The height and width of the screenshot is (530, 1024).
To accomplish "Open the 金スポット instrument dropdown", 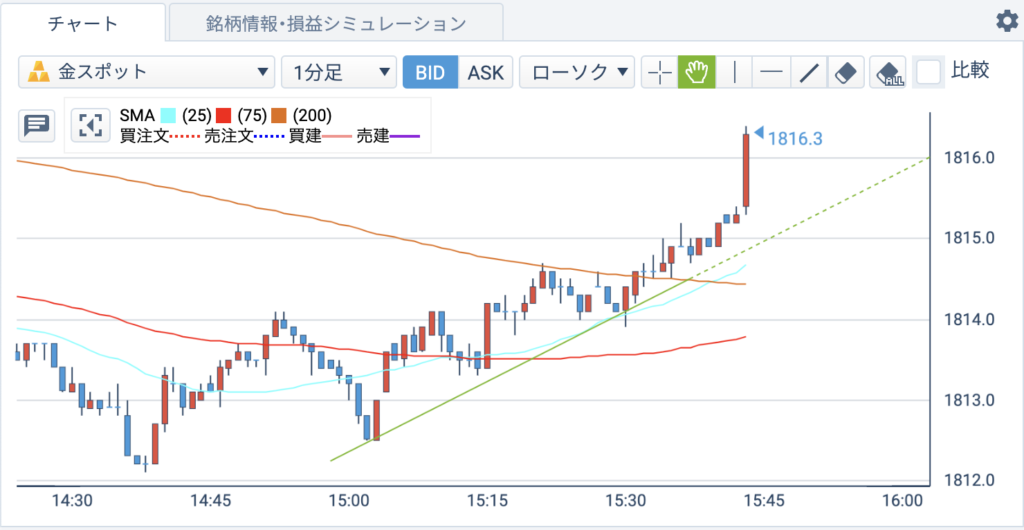I will [146, 72].
